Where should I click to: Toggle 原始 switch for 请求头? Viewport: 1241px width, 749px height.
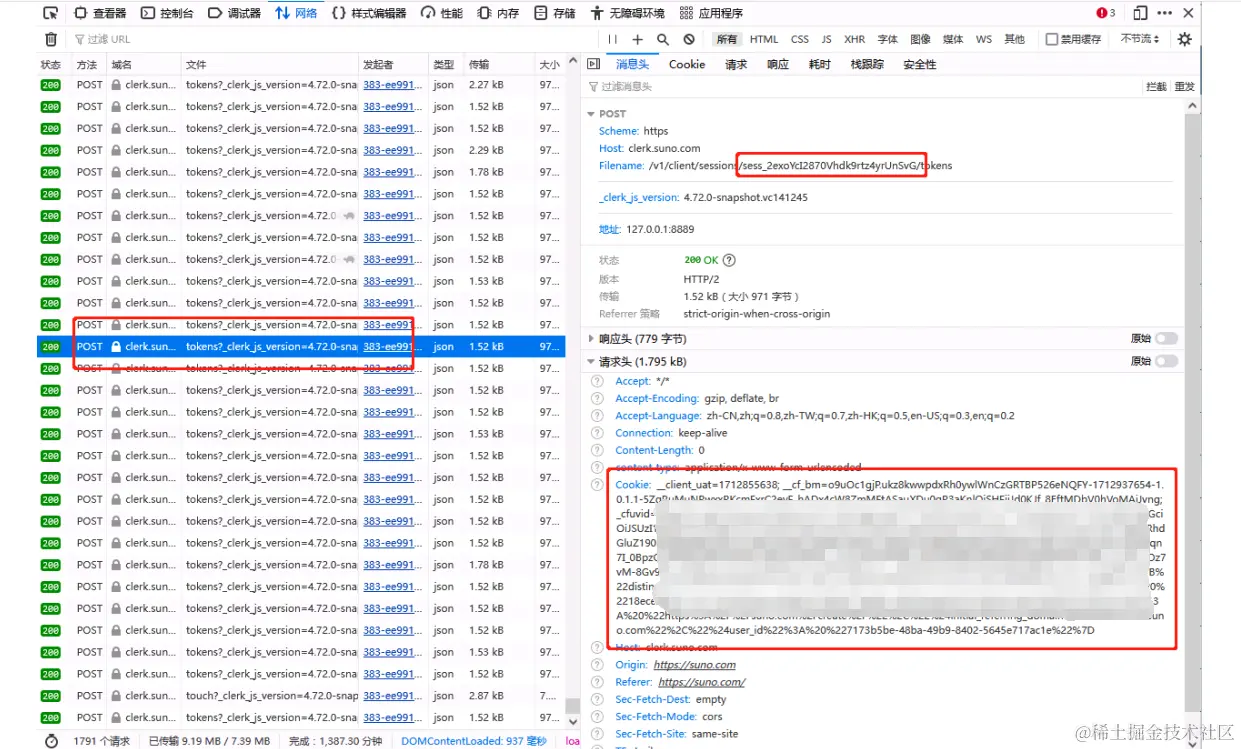click(1166, 361)
